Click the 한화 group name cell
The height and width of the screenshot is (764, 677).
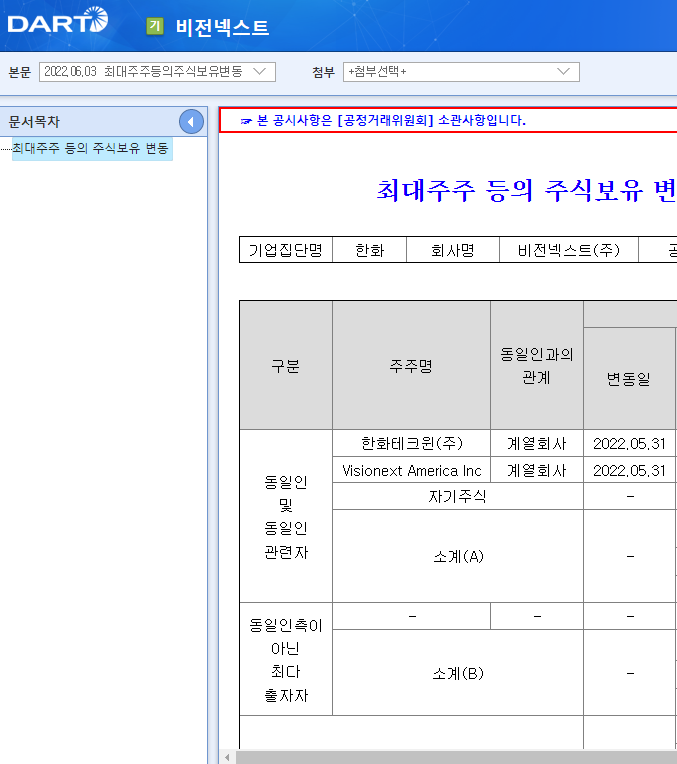369,250
